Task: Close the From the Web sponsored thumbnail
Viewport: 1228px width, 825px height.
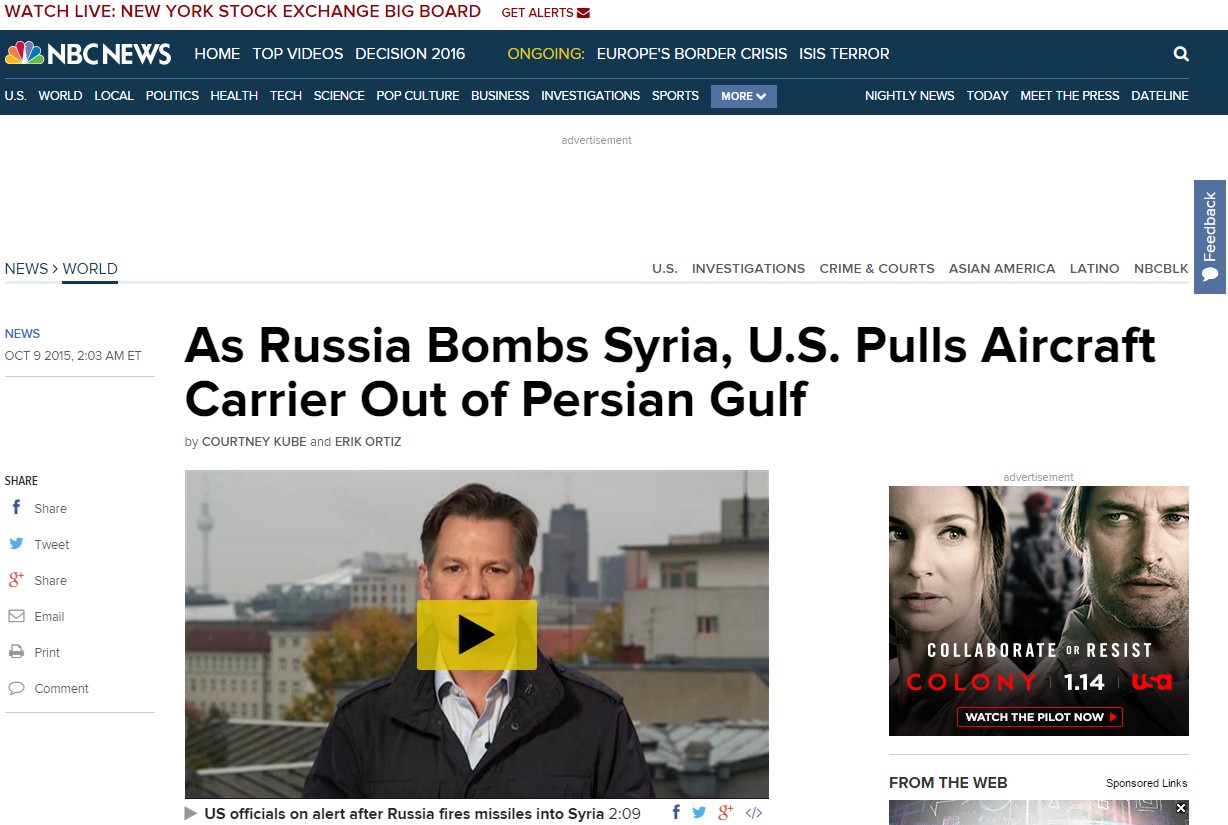Action: (x=1181, y=808)
